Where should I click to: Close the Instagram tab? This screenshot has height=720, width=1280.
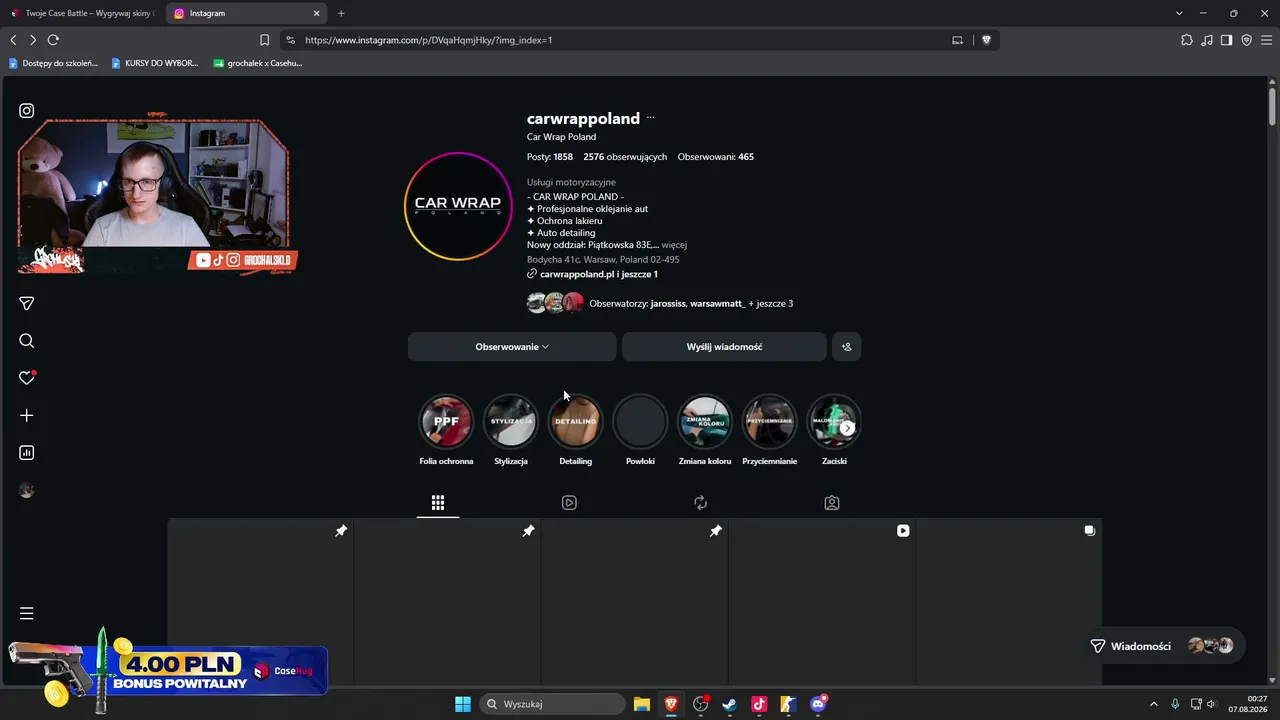[x=317, y=13]
